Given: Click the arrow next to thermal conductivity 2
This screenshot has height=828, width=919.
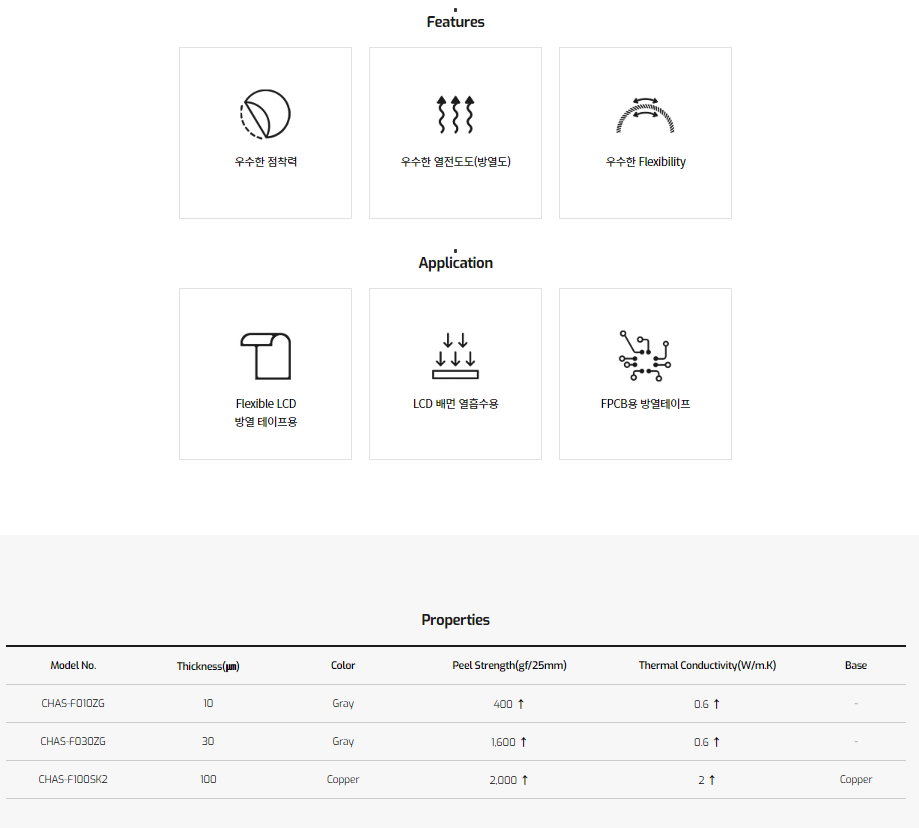Looking at the screenshot, I should pos(712,780).
